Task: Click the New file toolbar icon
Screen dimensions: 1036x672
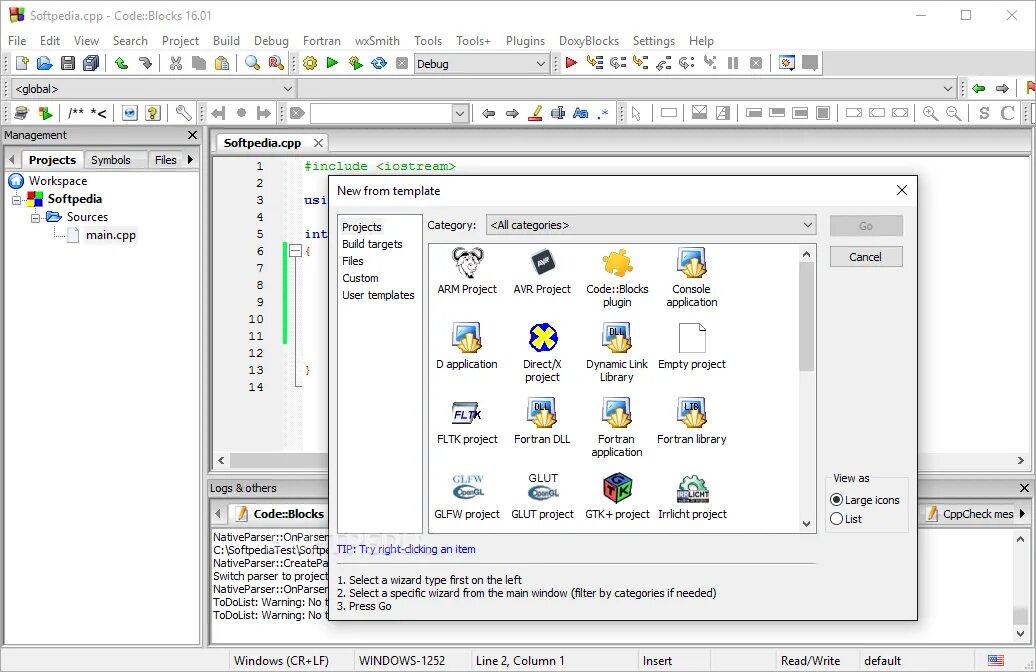Action: point(22,63)
